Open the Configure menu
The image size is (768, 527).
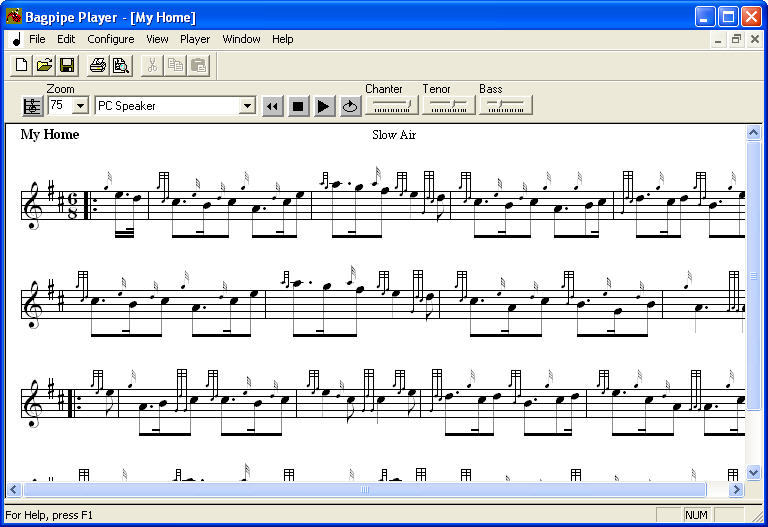(110, 39)
